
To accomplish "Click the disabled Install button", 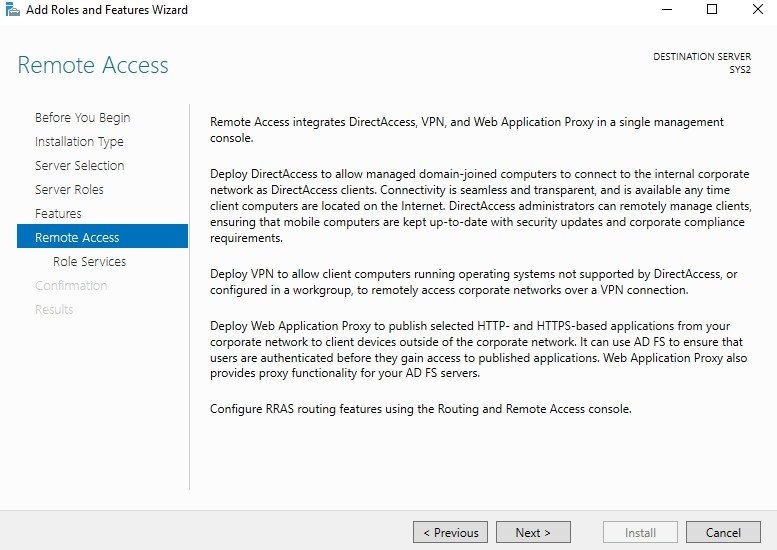I will [x=640, y=532].
